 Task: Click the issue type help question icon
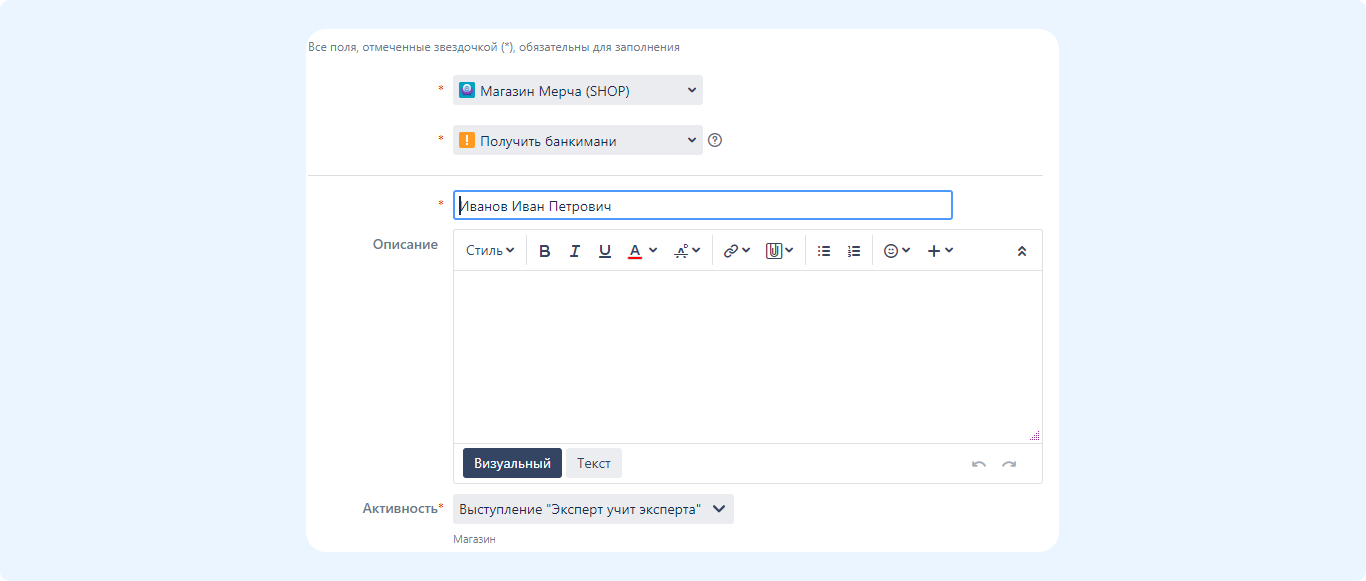(715, 140)
